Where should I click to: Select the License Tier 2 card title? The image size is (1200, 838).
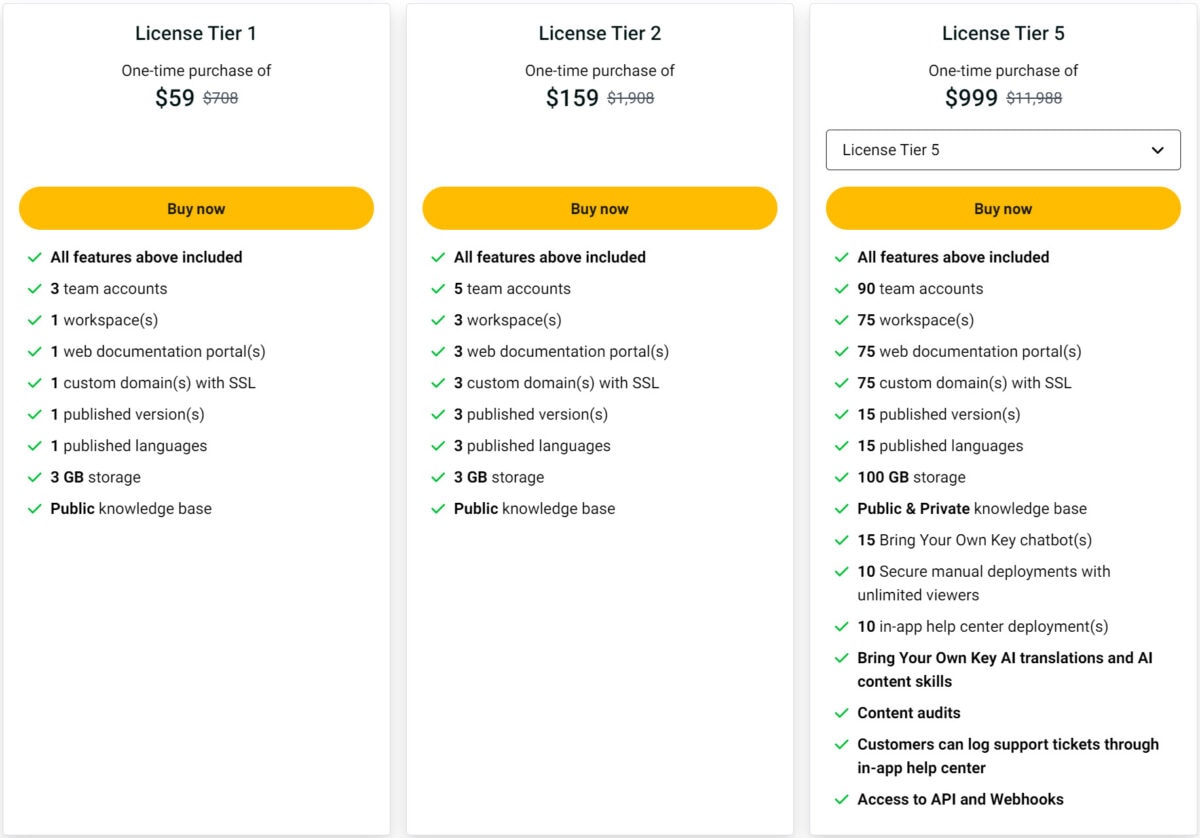599,33
